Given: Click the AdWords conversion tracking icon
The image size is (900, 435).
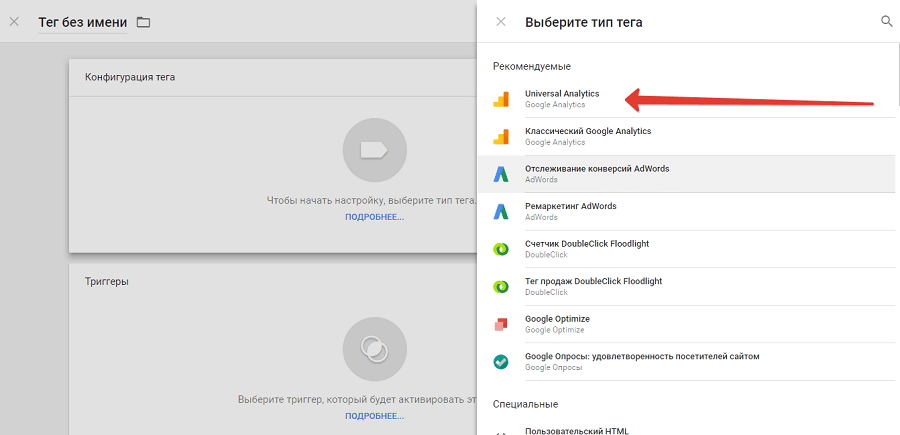Looking at the screenshot, I should 501,174.
